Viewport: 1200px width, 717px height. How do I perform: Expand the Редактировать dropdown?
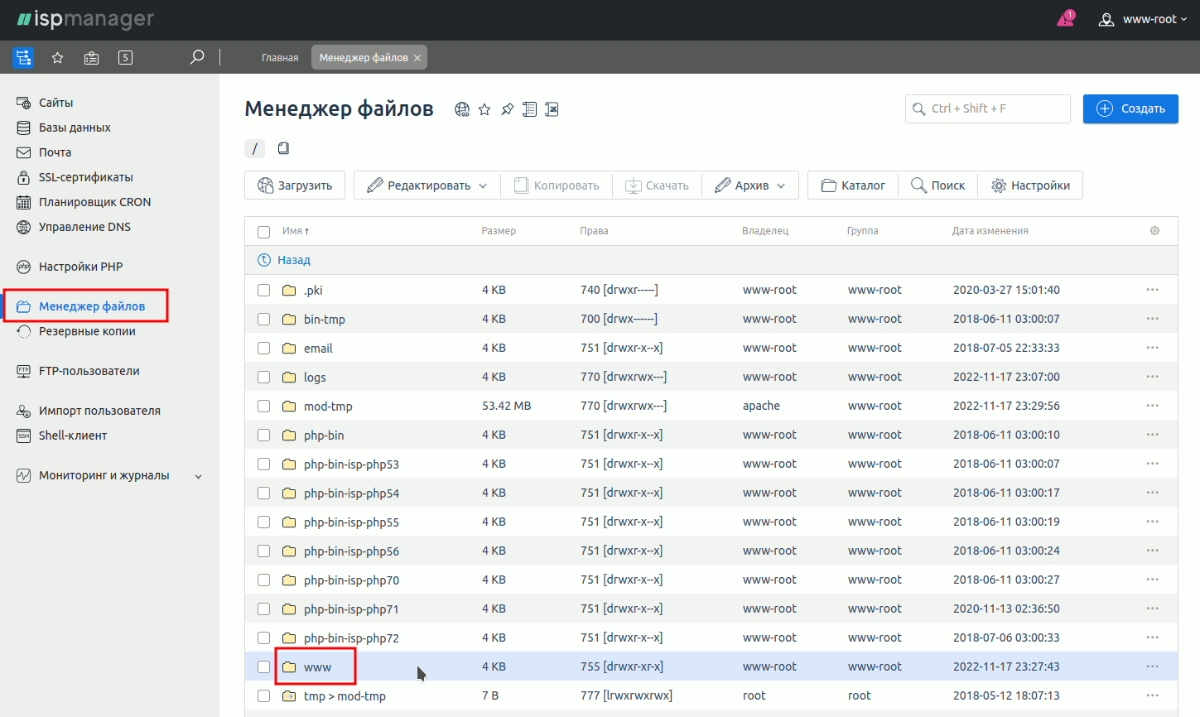pyautogui.click(x=427, y=185)
